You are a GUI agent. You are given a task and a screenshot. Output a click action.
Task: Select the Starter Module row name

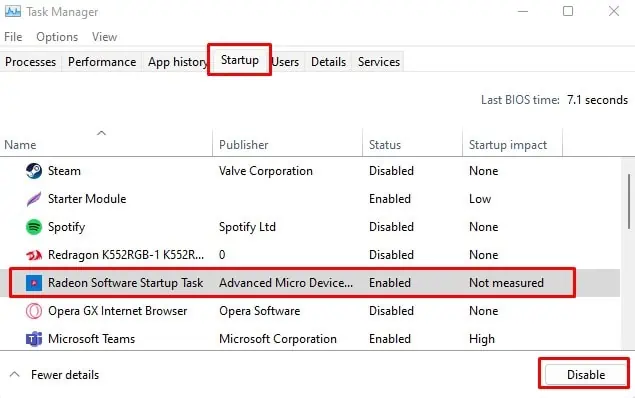pyautogui.click(x=87, y=199)
